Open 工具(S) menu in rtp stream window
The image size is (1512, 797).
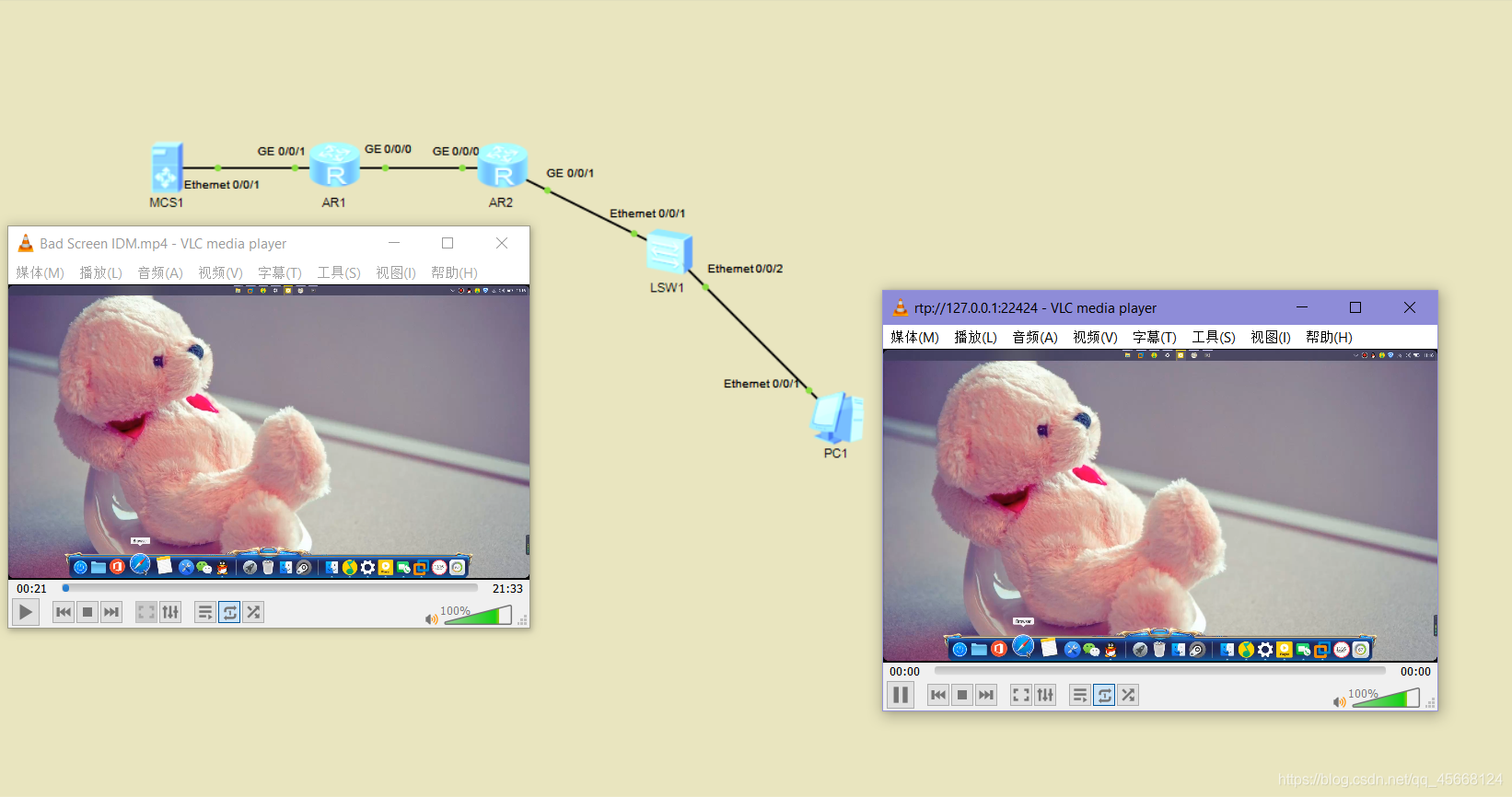(1214, 337)
